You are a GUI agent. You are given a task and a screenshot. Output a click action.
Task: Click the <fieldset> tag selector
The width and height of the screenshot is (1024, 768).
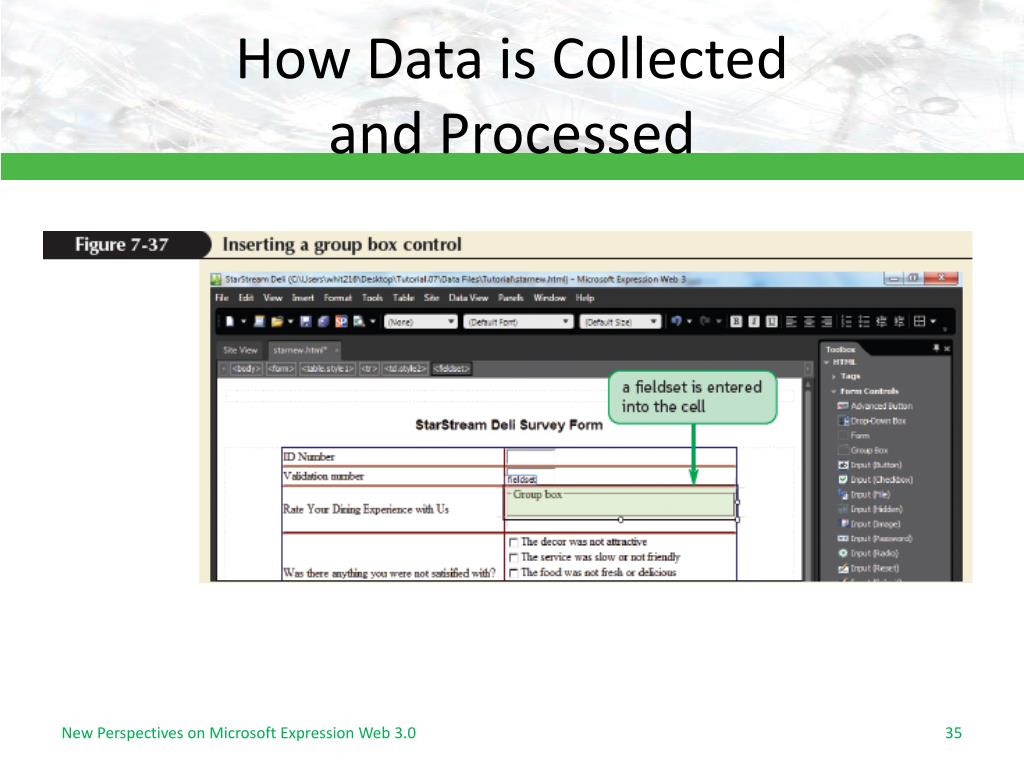click(451, 369)
